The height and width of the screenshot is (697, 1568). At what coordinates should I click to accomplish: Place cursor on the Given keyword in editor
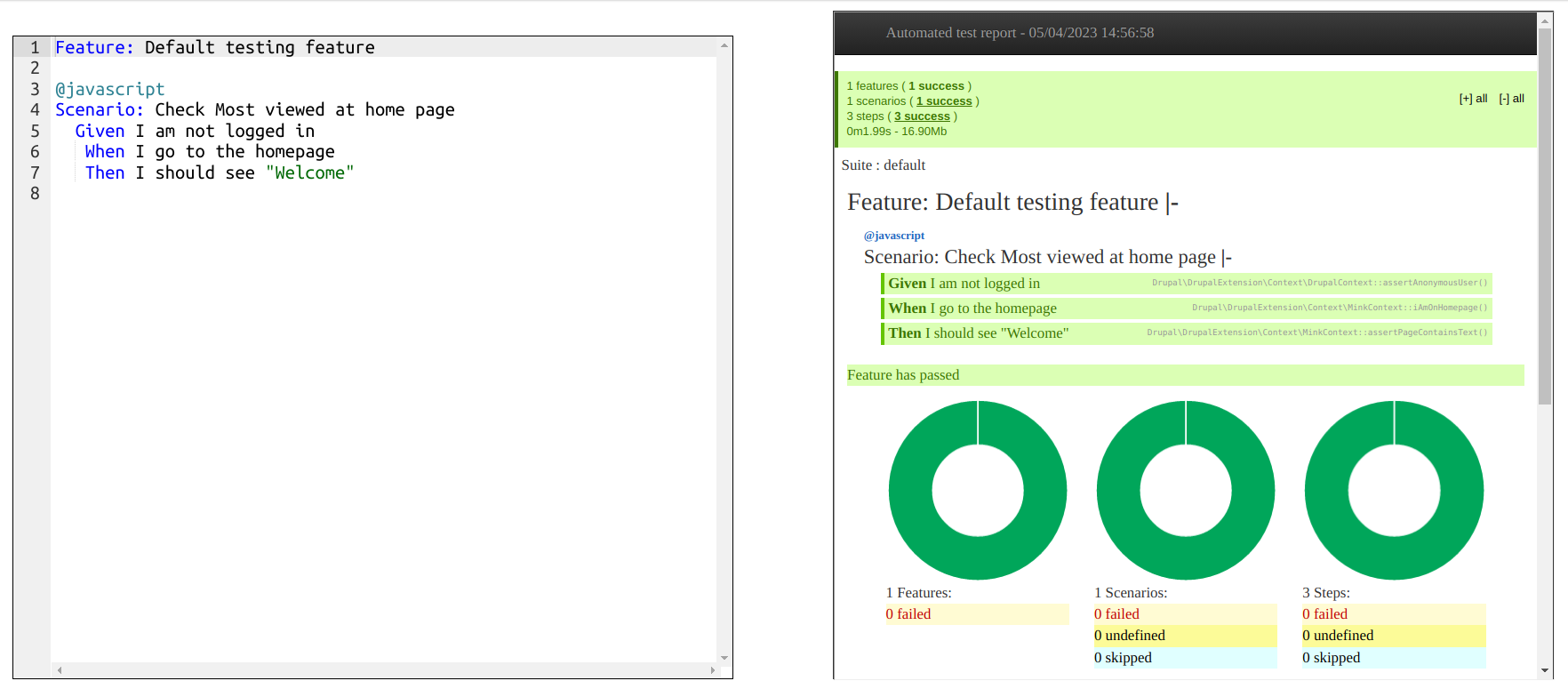tap(100, 131)
